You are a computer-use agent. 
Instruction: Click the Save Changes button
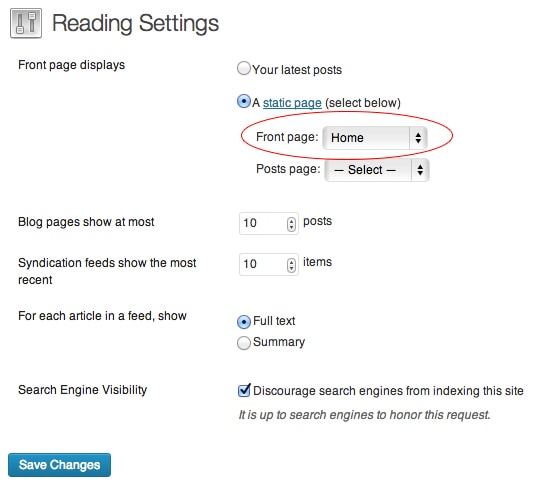59,465
